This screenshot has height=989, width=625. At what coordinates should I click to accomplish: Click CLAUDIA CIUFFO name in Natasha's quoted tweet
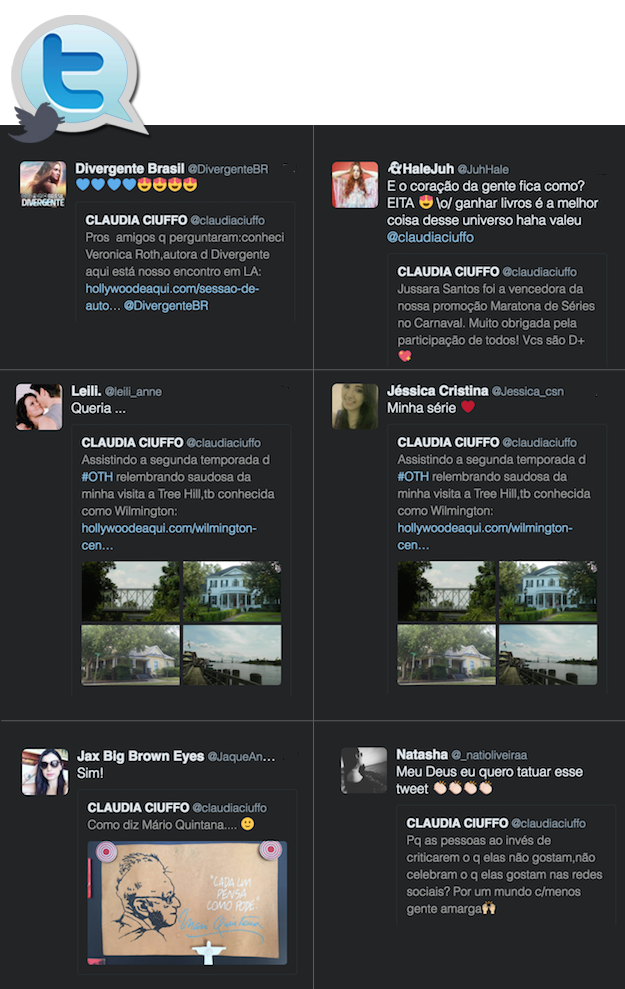tap(457, 823)
